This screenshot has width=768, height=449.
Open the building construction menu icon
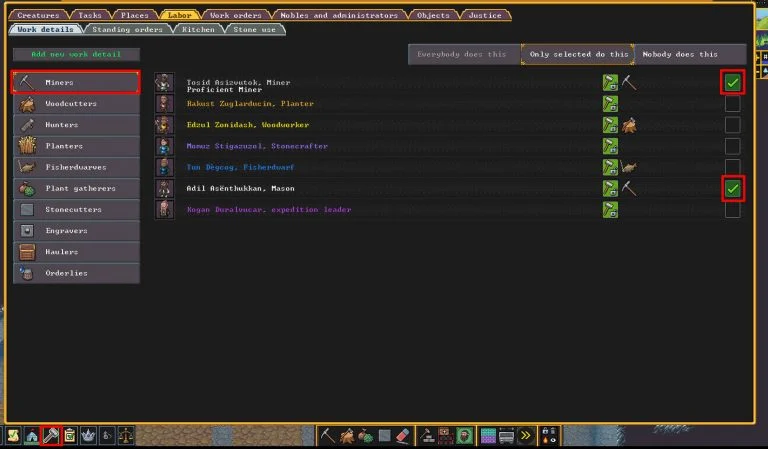pos(427,435)
